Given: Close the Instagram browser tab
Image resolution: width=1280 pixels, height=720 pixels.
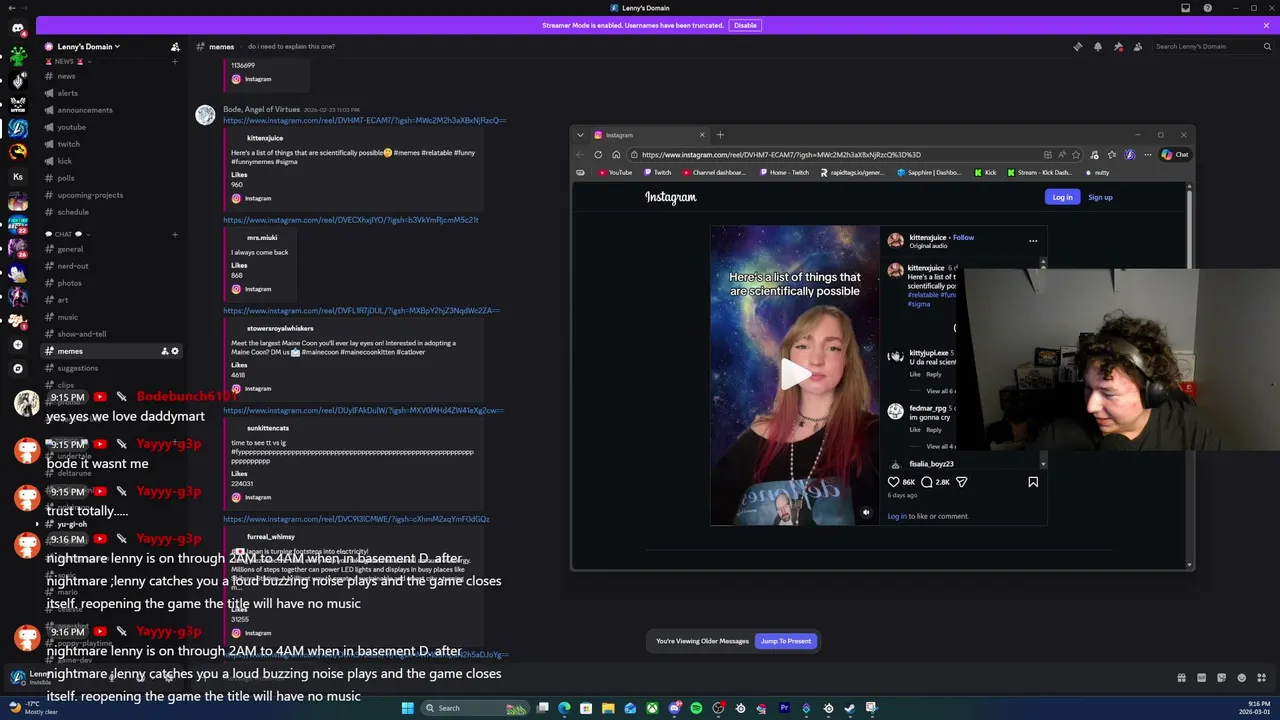Looking at the screenshot, I should click(702, 135).
